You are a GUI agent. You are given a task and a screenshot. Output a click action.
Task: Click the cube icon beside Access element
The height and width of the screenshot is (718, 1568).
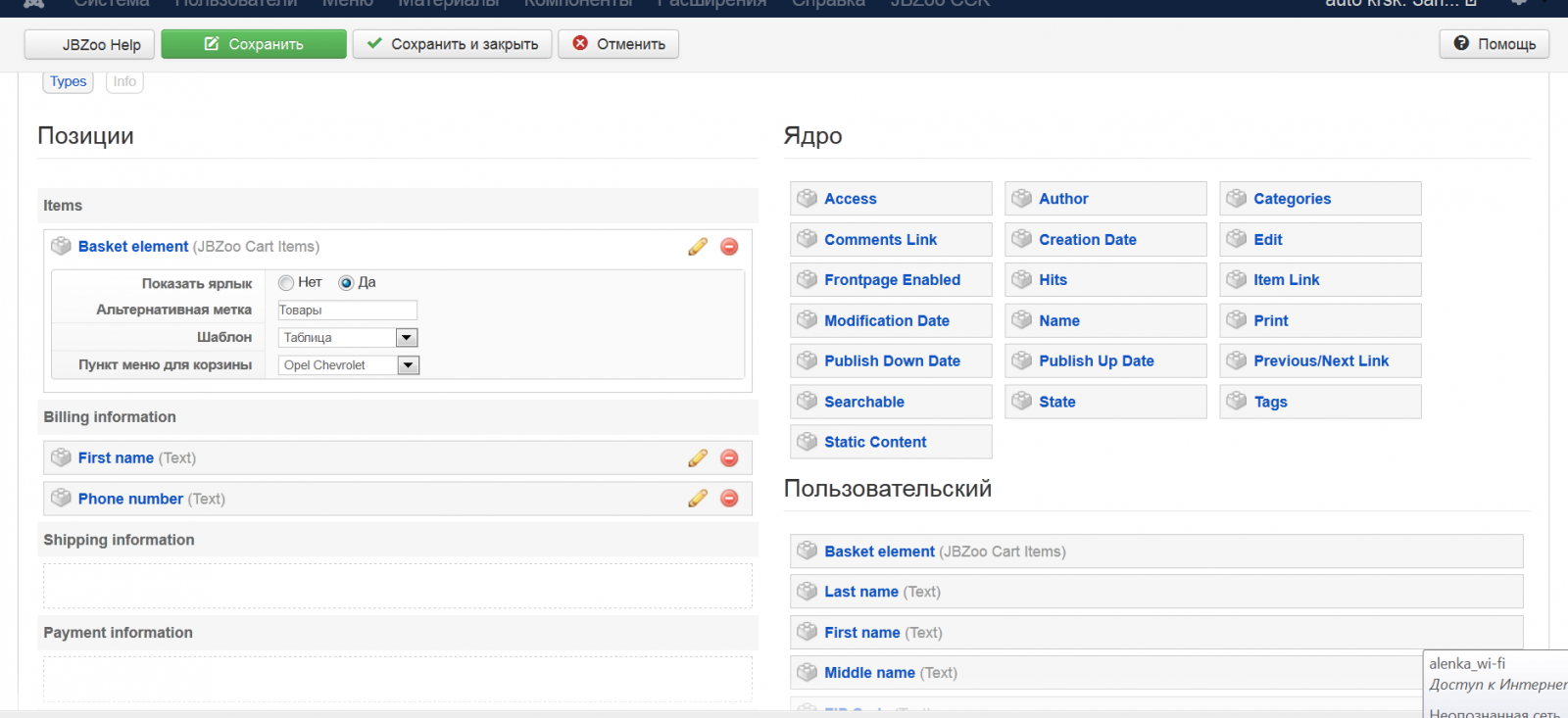pyautogui.click(x=808, y=199)
